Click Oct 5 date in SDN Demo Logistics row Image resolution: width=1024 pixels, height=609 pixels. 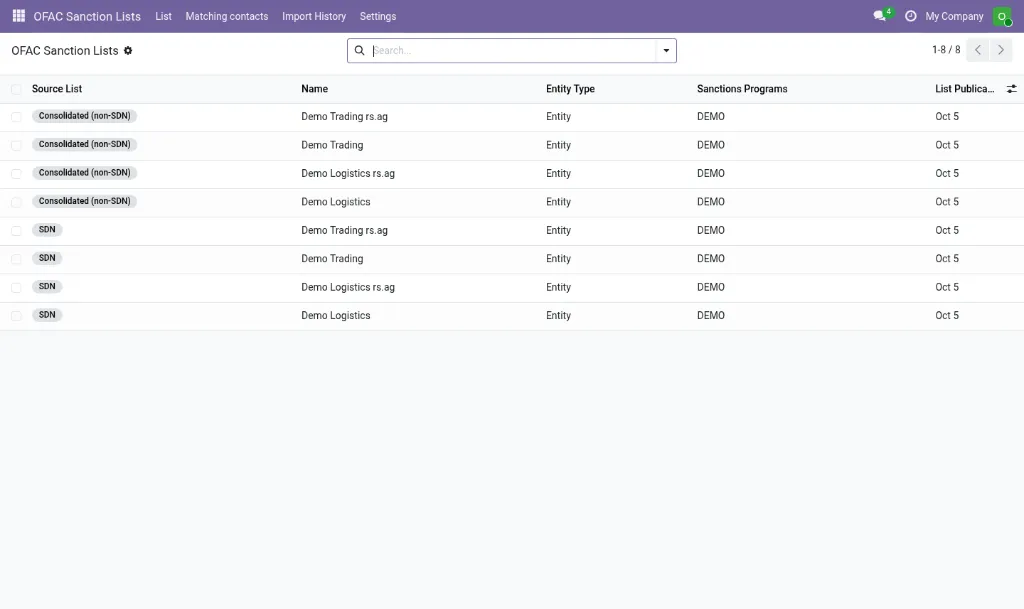pyautogui.click(x=947, y=315)
